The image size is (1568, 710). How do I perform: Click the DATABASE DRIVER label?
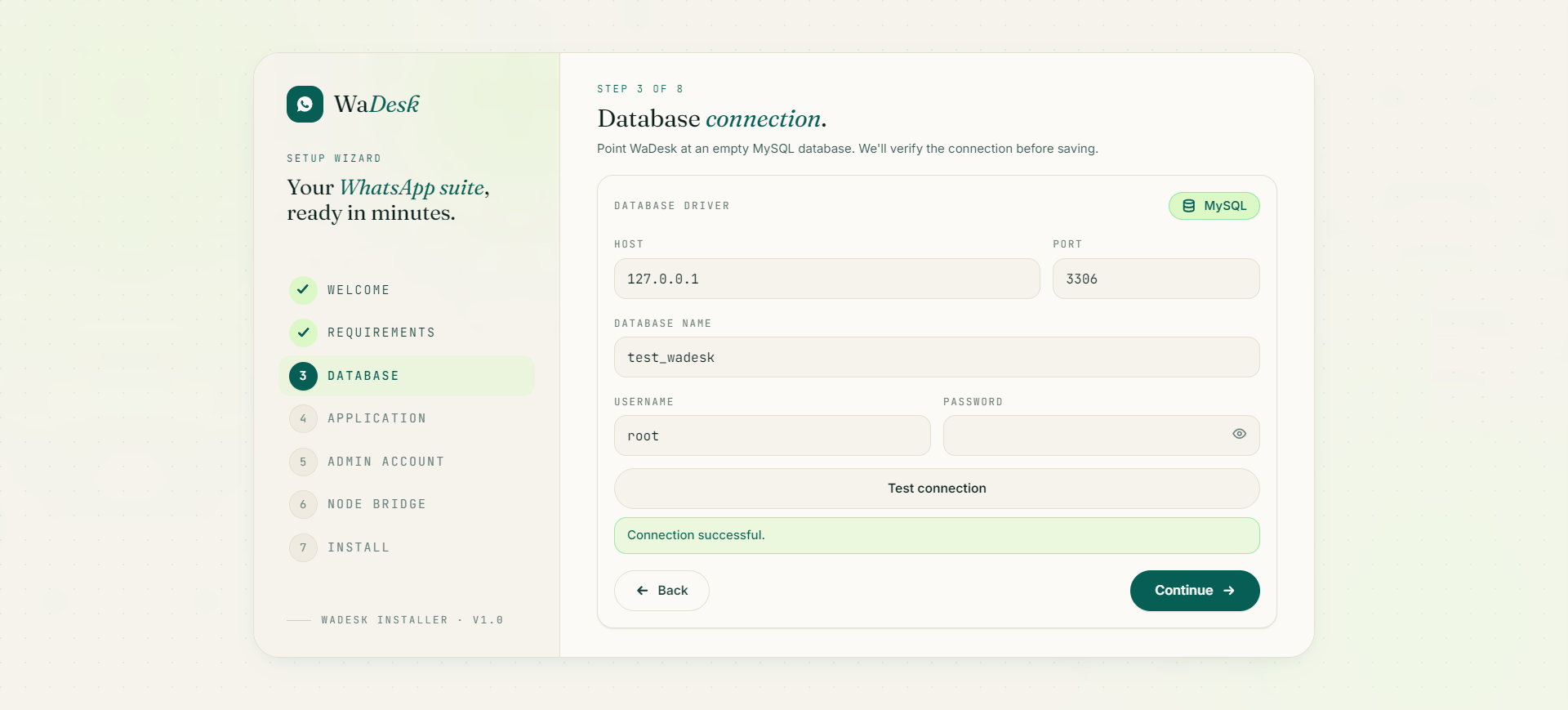pyautogui.click(x=672, y=206)
